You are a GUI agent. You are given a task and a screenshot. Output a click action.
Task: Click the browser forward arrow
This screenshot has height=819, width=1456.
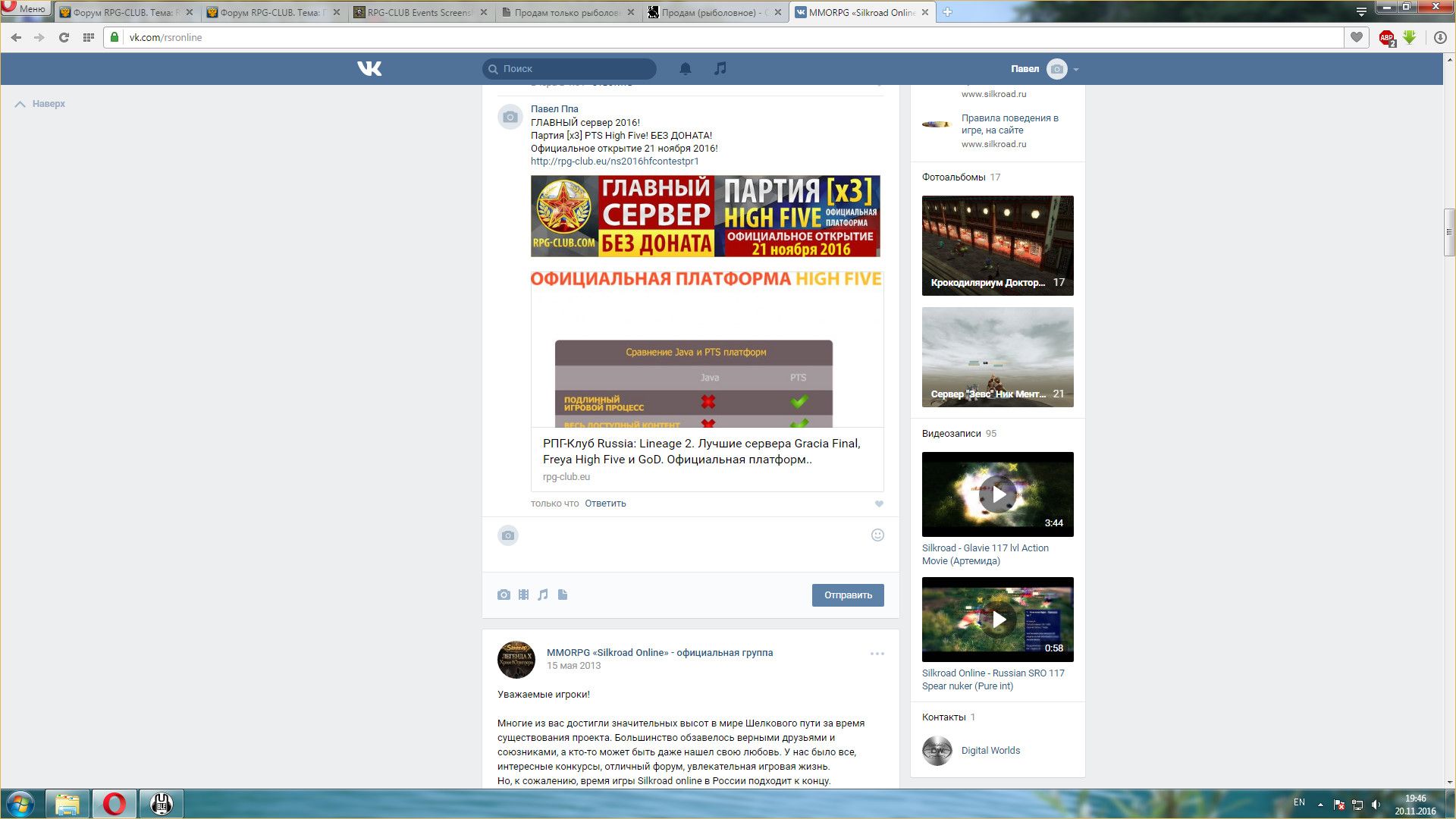coord(39,37)
